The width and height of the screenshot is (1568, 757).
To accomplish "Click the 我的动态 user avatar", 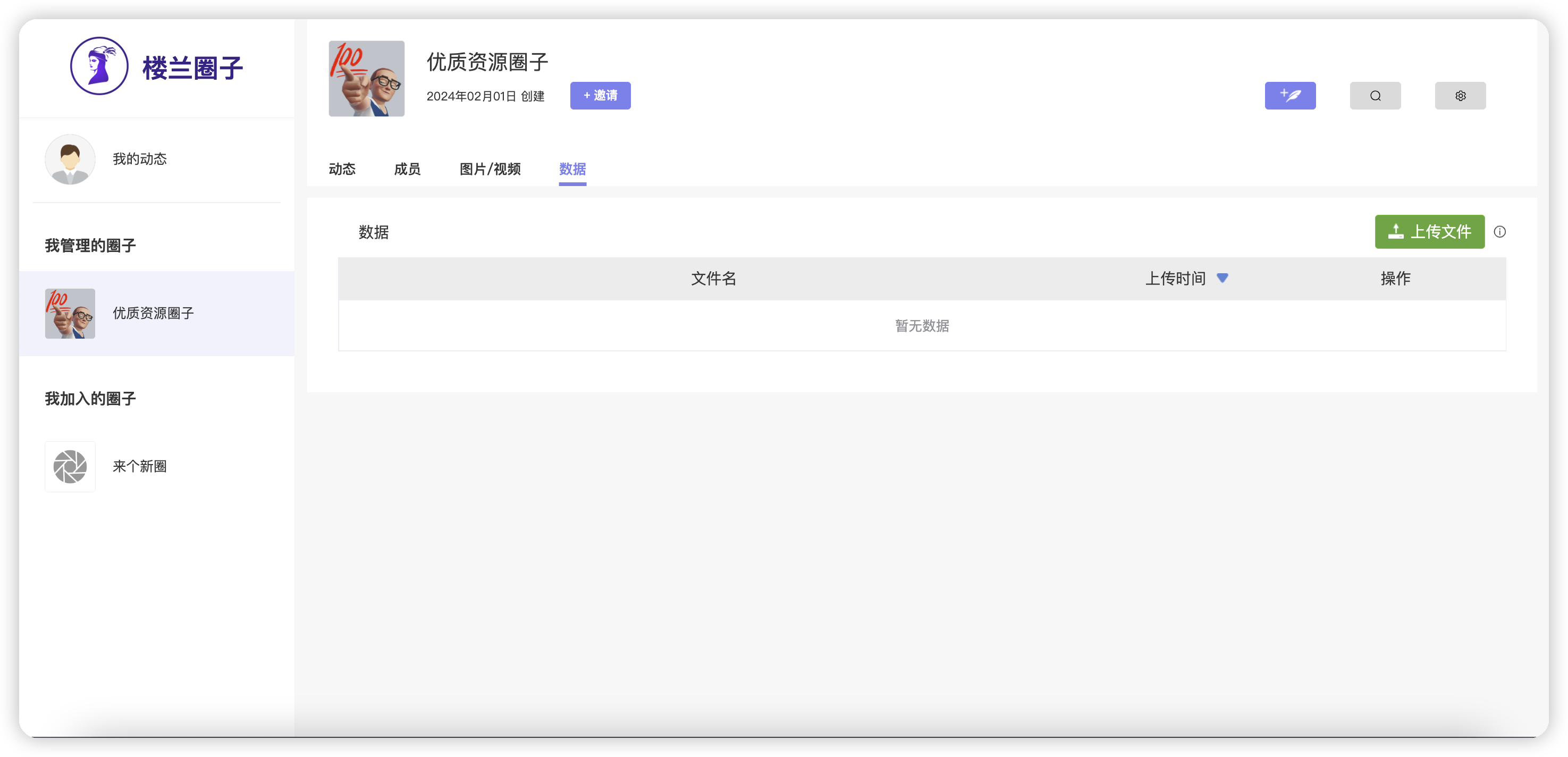I will pyautogui.click(x=70, y=159).
